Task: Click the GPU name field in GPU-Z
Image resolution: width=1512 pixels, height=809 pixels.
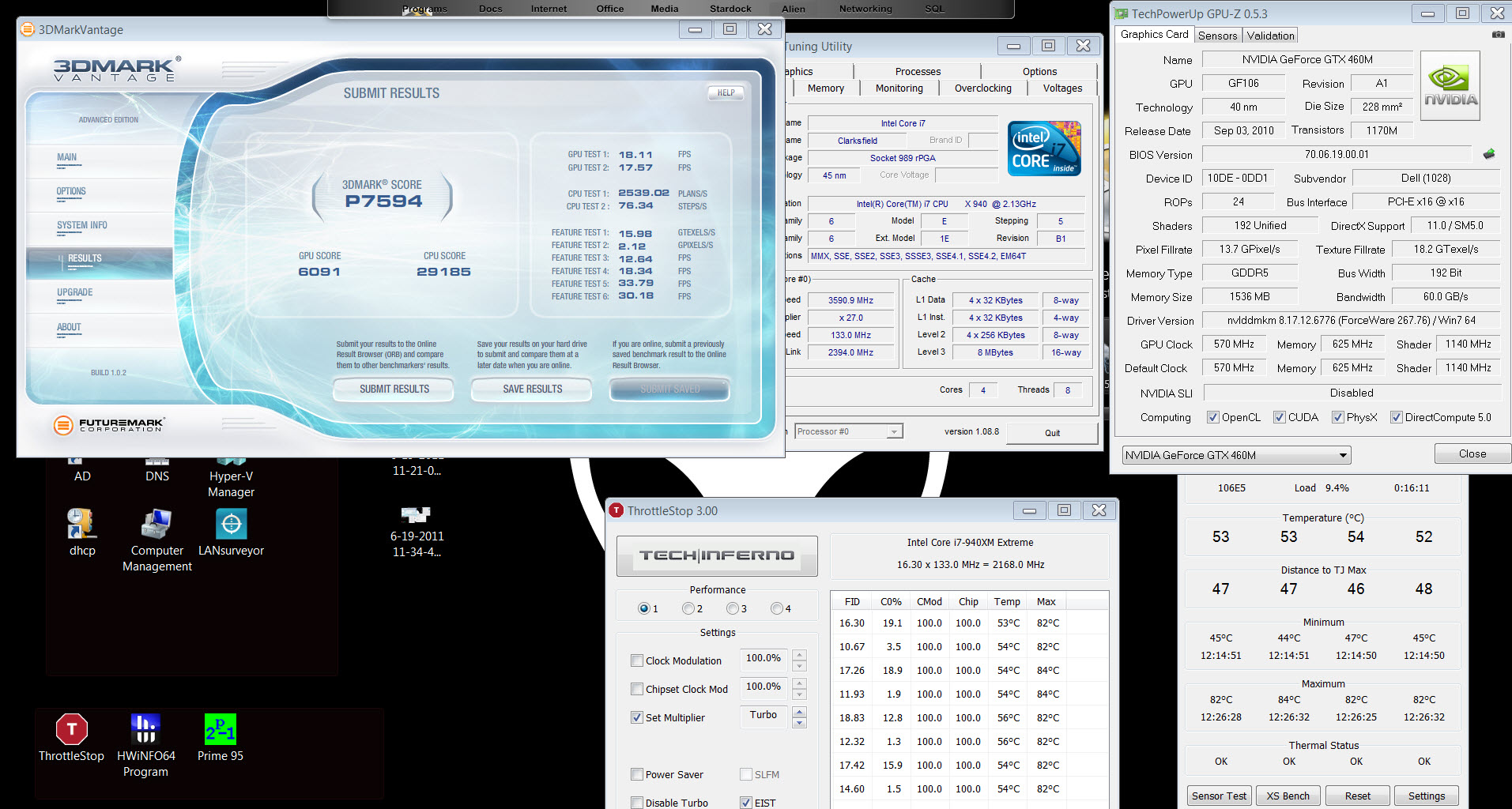Action: click(x=1307, y=59)
